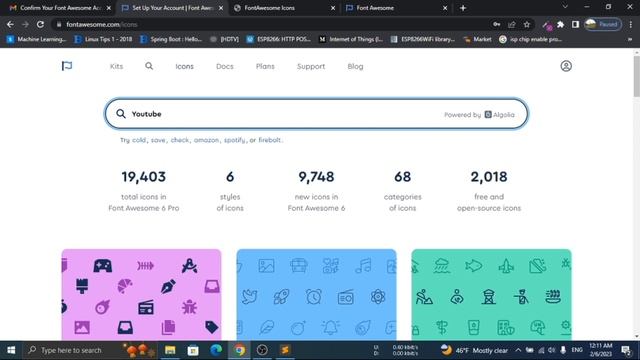
Task: Click the image icon in blue card
Action: (x=266, y=266)
